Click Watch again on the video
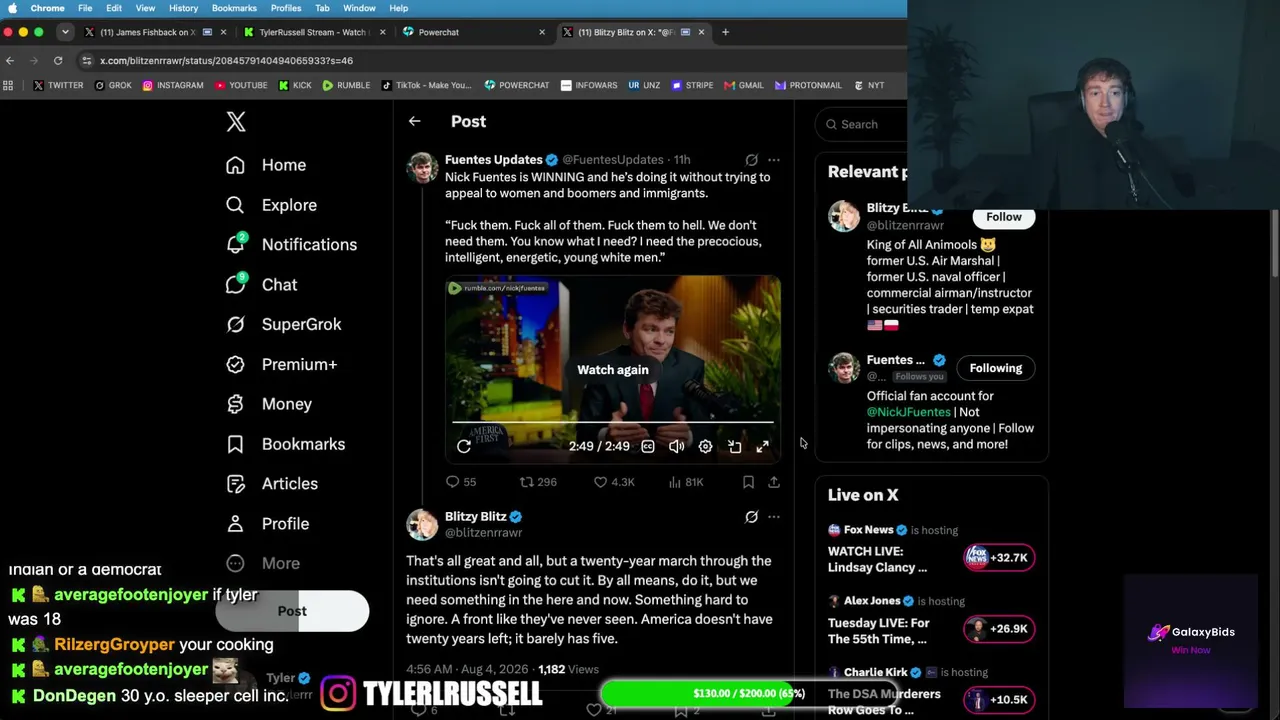The image size is (1280, 720). [x=613, y=370]
